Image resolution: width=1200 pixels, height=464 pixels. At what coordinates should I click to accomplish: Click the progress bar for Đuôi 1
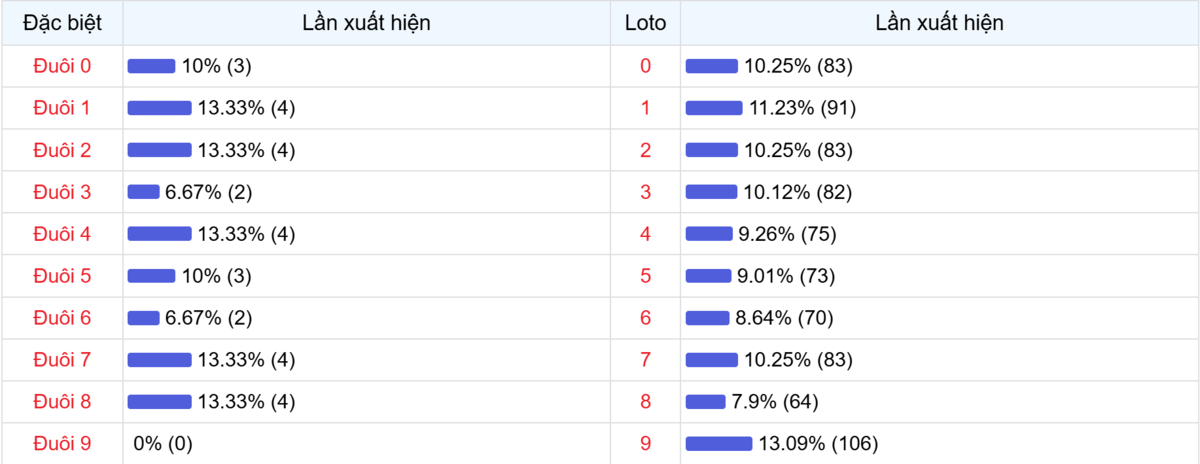[x=159, y=108]
